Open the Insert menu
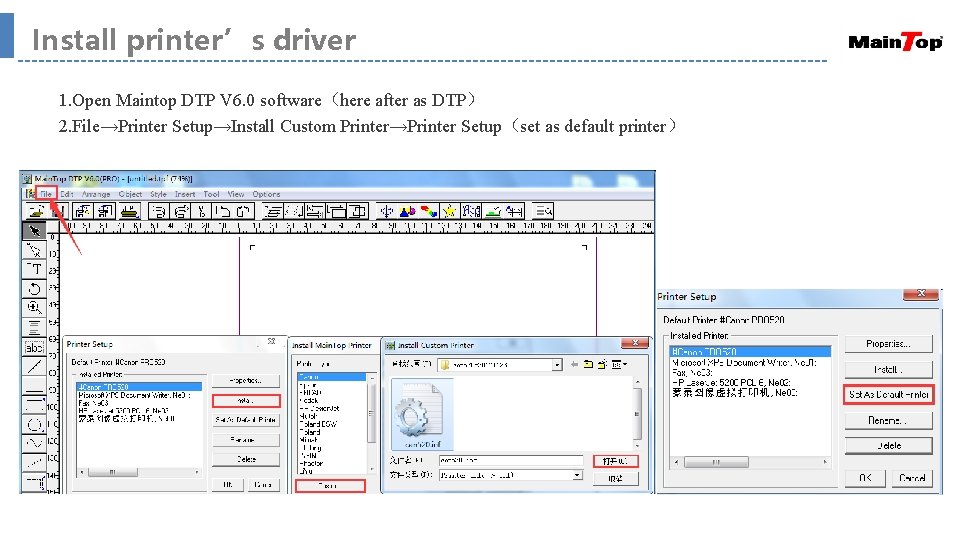The width and height of the screenshot is (960, 540). coord(185,194)
